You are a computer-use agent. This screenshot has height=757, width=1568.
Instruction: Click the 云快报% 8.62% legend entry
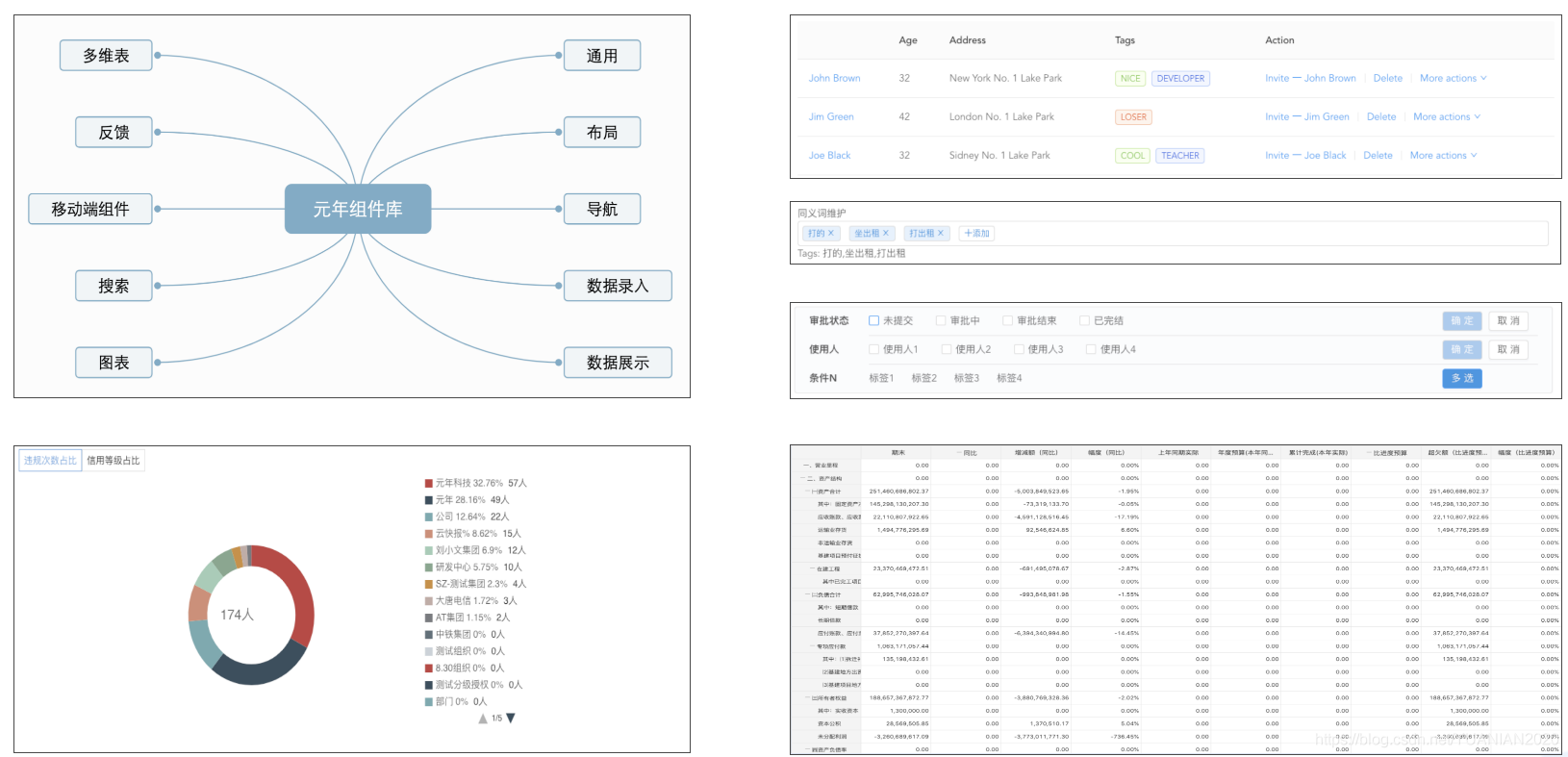tap(473, 534)
